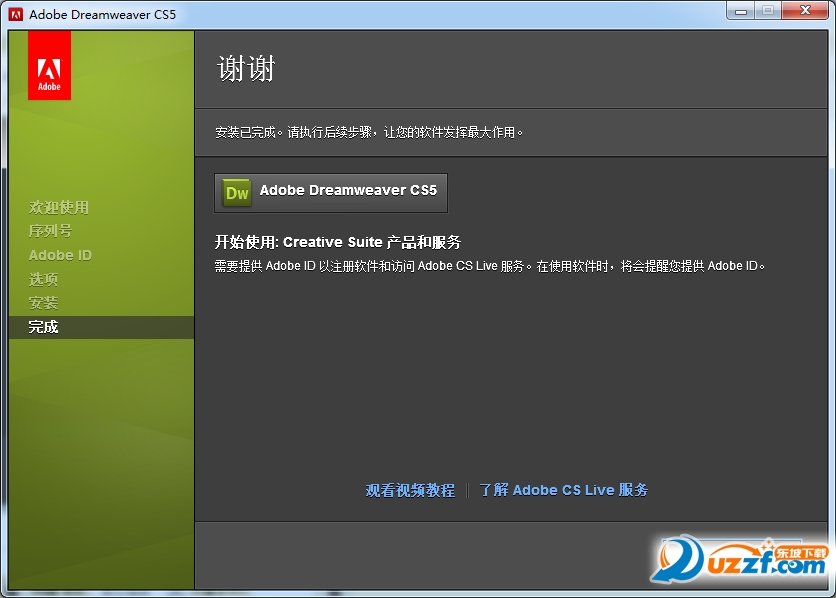Click the 谢谢 heading text
The height and width of the screenshot is (598, 836).
[246, 69]
